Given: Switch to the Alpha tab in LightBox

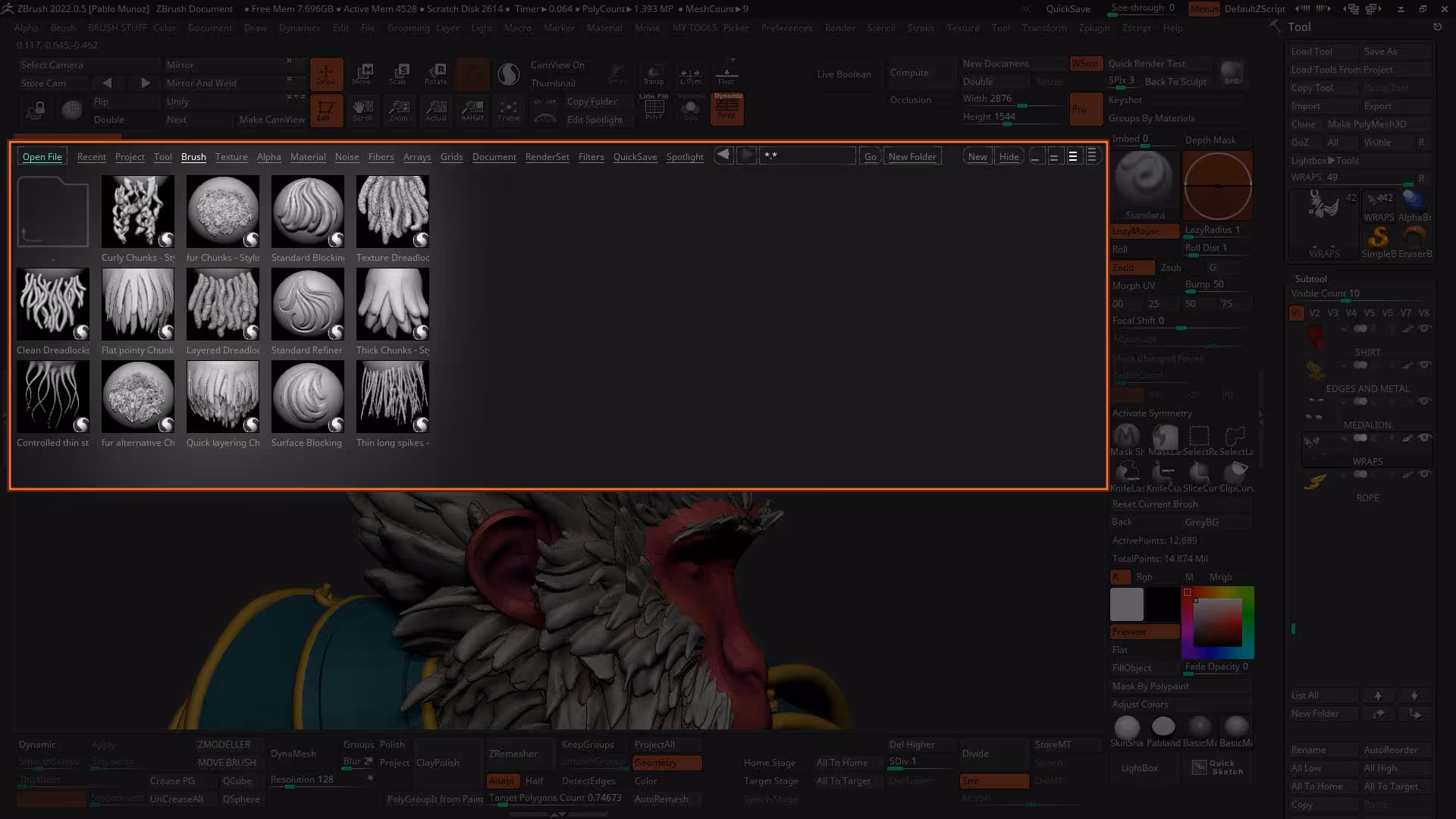Looking at the screenshot, I should click(x=268, y=157).
